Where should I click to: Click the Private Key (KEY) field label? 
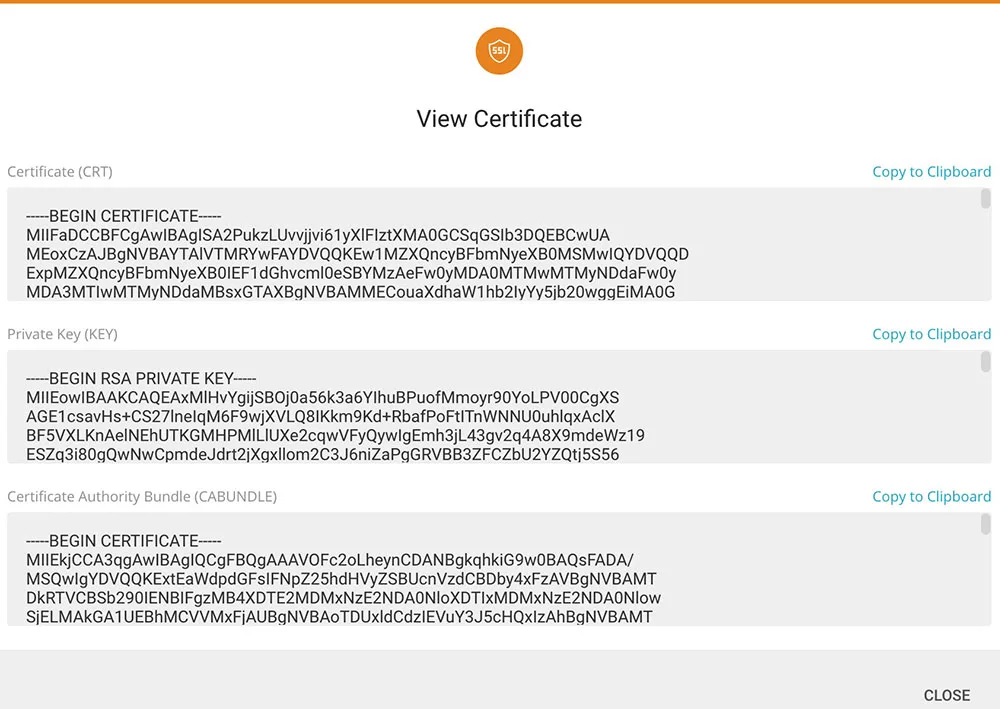[x=62, y=334]
